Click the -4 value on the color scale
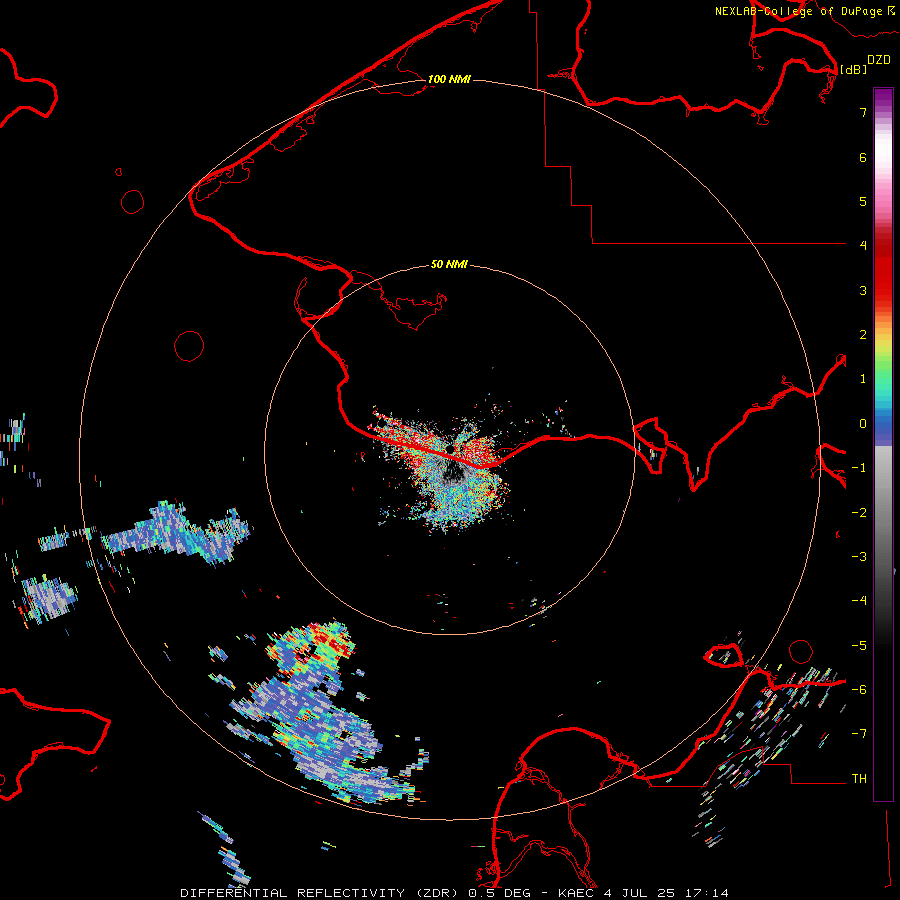The image size is (900, 900). [x=859, y=601]
